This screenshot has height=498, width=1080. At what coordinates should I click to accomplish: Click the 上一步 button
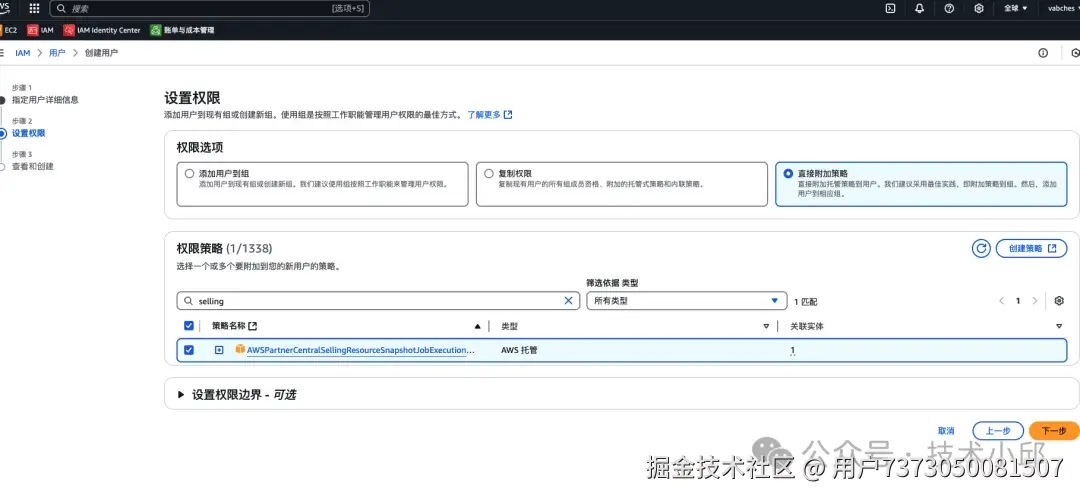click(x=997, y=430)
